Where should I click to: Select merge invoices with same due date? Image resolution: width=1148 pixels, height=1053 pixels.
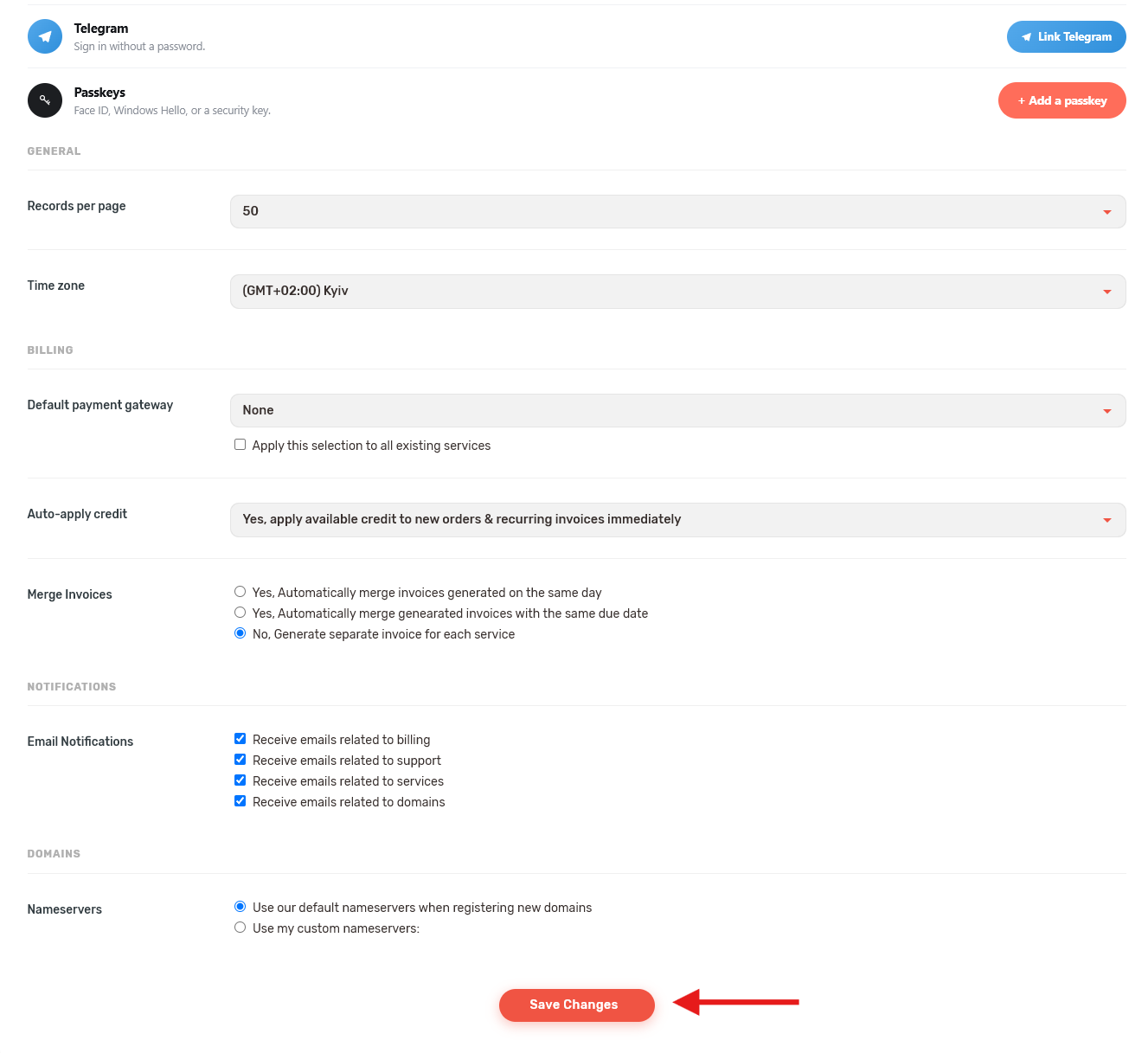click(x=241, y=613)
